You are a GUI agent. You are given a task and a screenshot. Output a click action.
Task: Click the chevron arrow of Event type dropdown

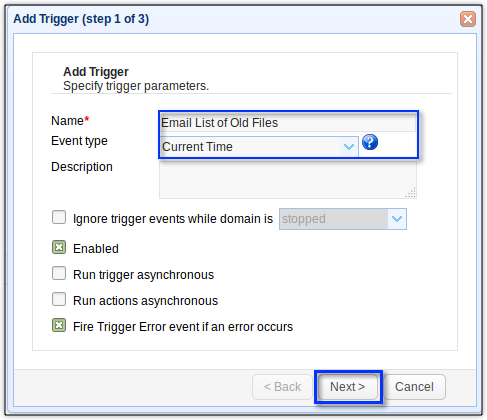pos(349,147)
